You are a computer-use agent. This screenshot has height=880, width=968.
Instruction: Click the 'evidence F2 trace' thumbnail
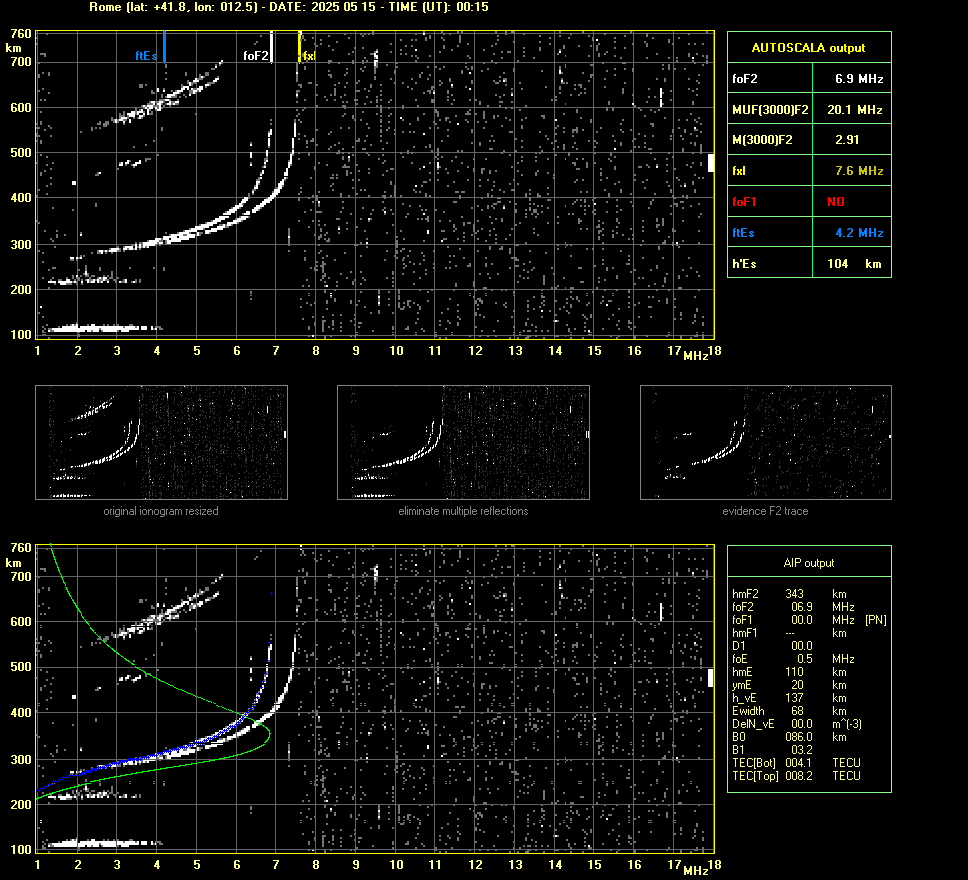point(766,442)
